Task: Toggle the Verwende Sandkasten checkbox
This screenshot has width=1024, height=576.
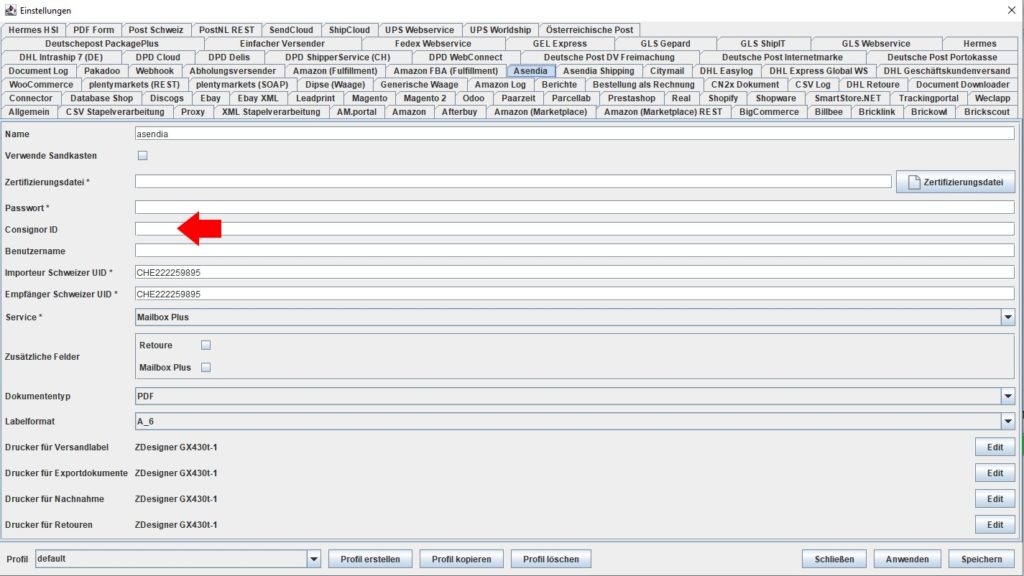Action: point(142,155)
